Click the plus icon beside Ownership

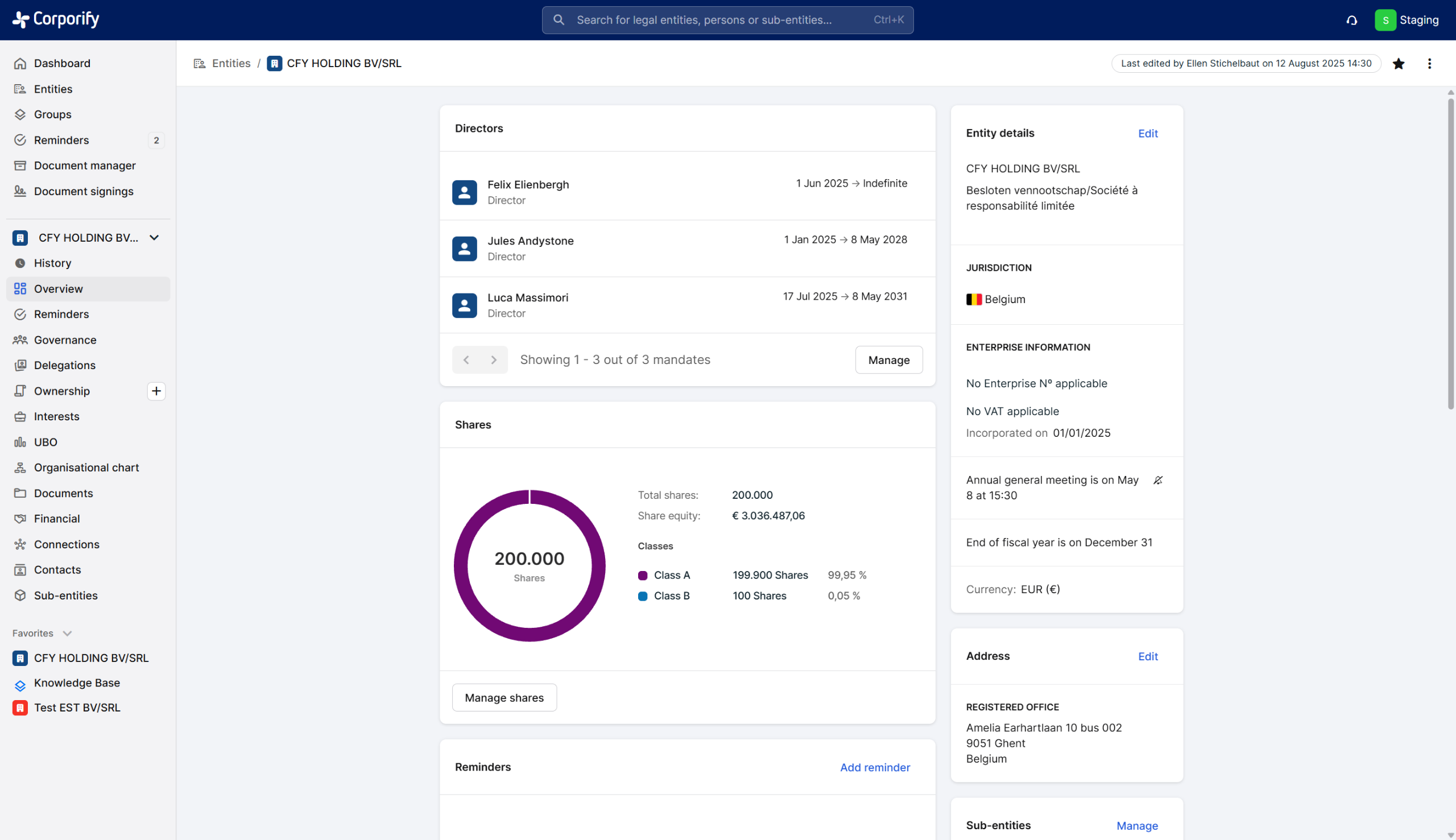(156, 391)
